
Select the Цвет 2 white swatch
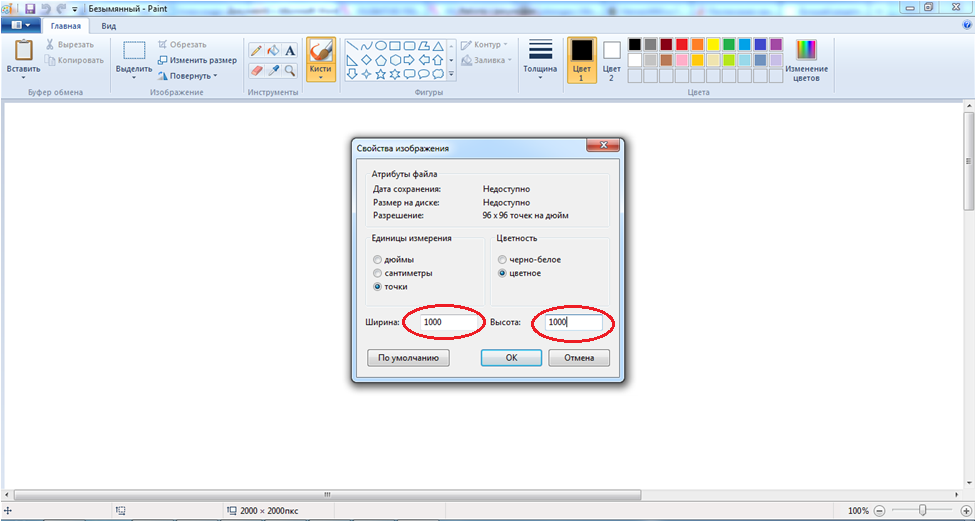pyautogui.click(x=612, y=50)
